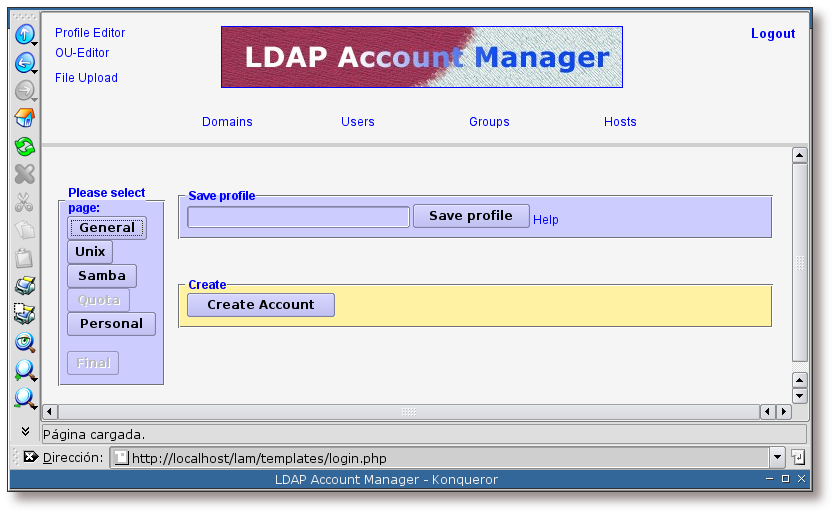
Task: Go to the Domains section
Action: (227, 122)
